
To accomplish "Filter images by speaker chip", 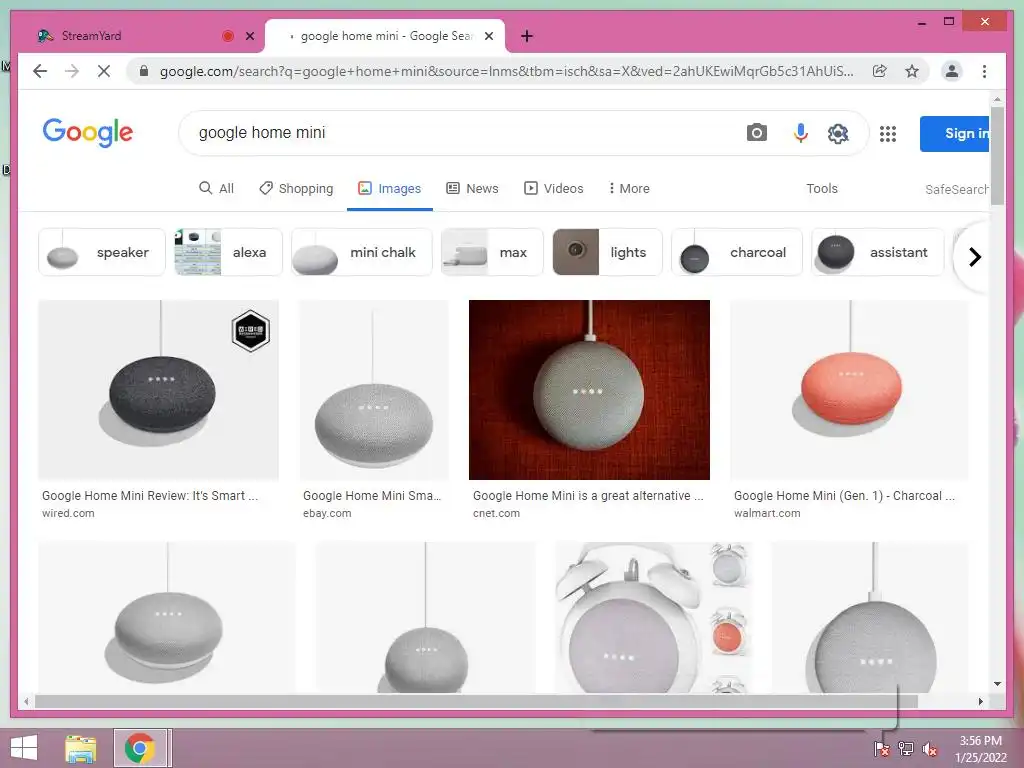I will 102,252.
